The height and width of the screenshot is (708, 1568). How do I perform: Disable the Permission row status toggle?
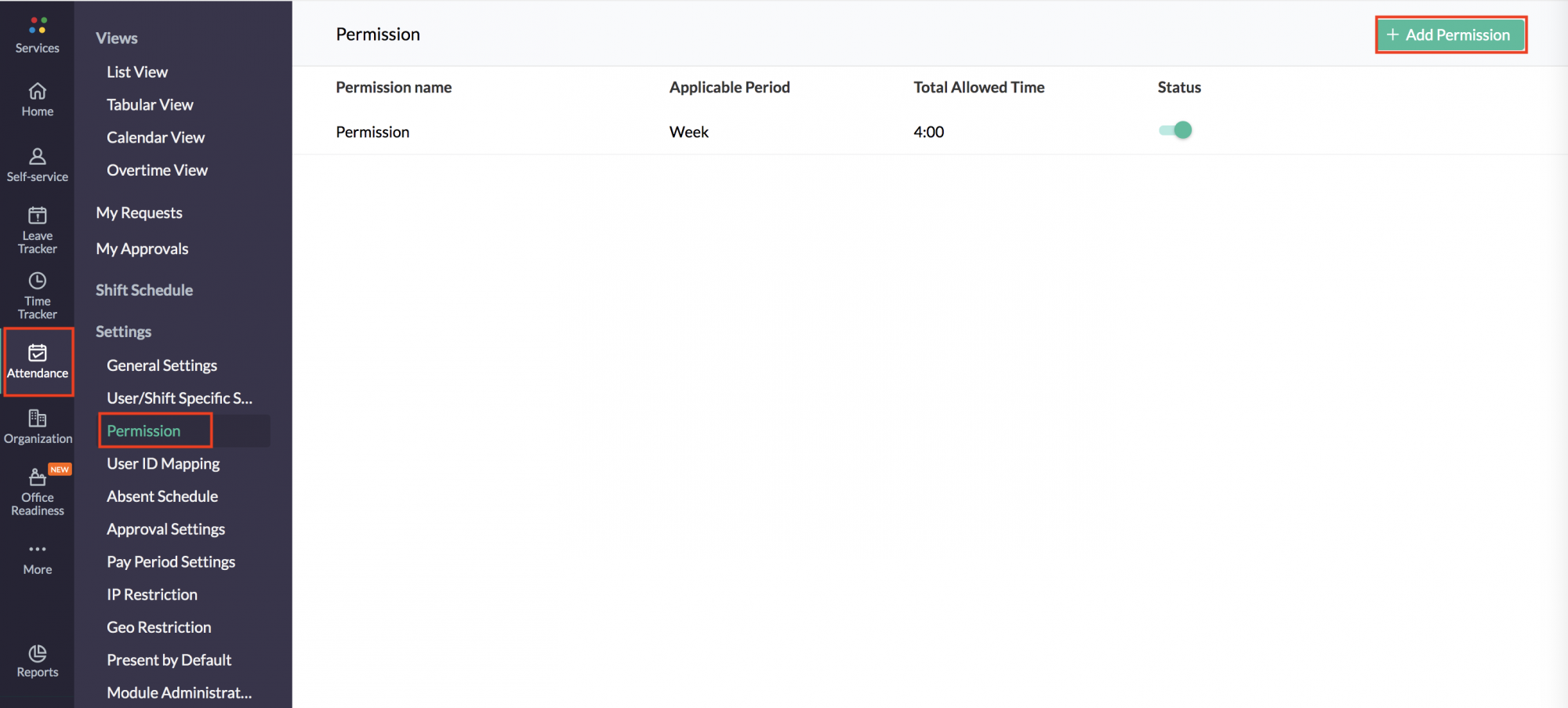pyautogui.click(x=1175, y=130)
